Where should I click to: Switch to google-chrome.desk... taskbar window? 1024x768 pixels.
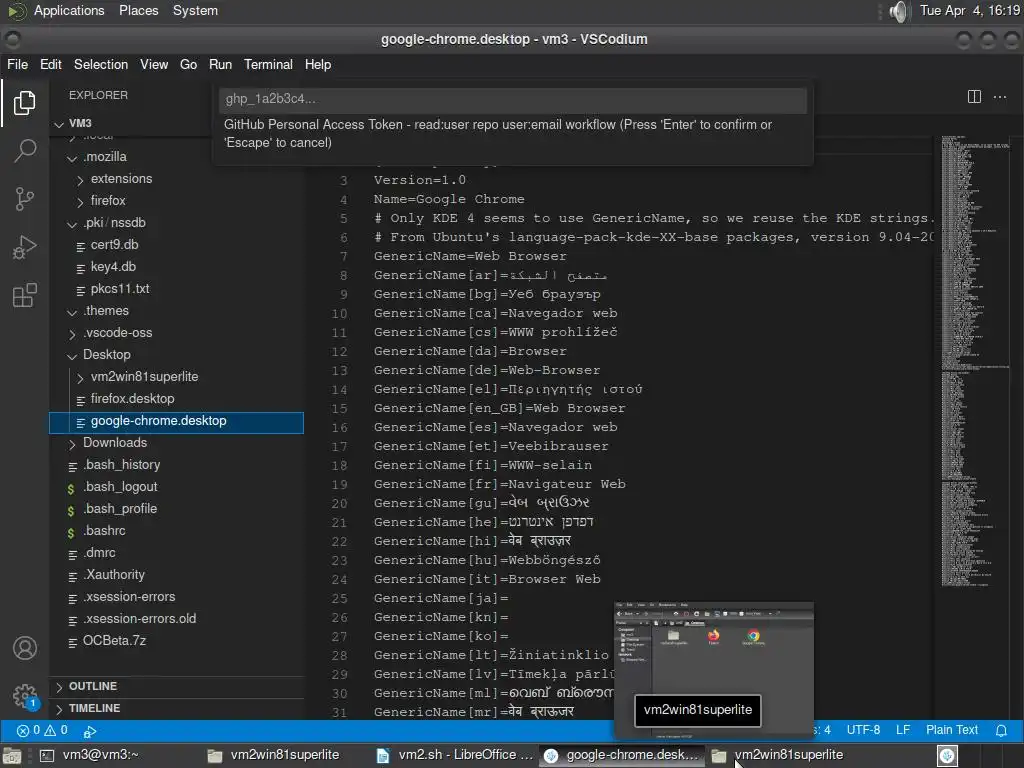622,755
